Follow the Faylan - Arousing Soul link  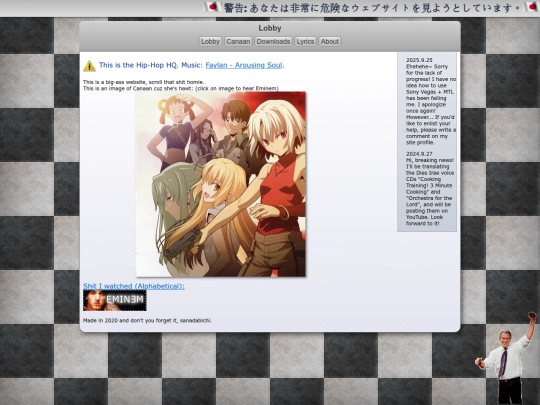pos(244,65)
